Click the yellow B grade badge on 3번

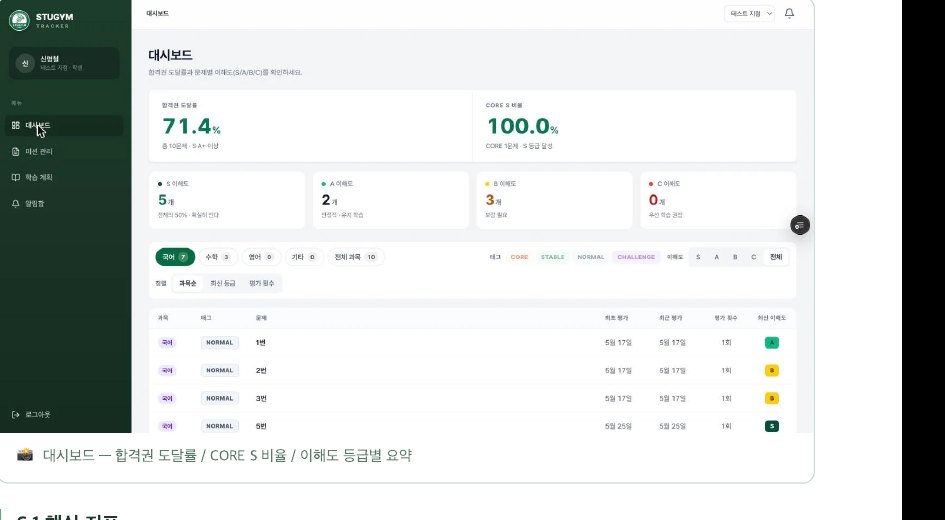click(771, 398)
